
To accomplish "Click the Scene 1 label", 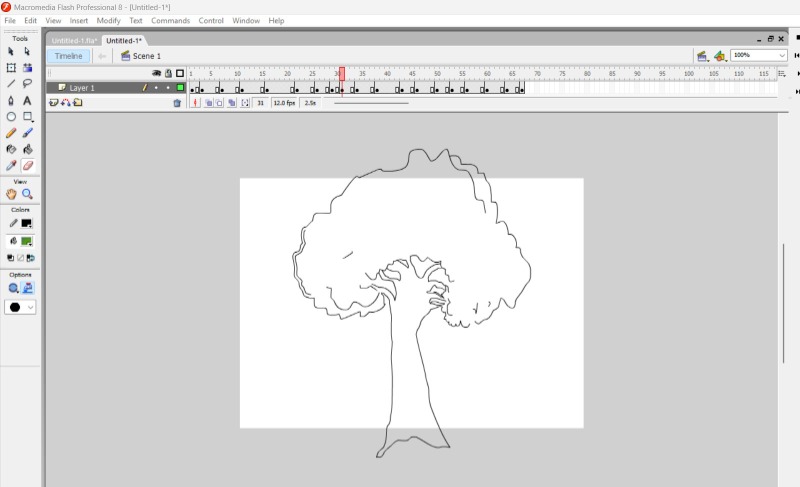I will point(146,56).
